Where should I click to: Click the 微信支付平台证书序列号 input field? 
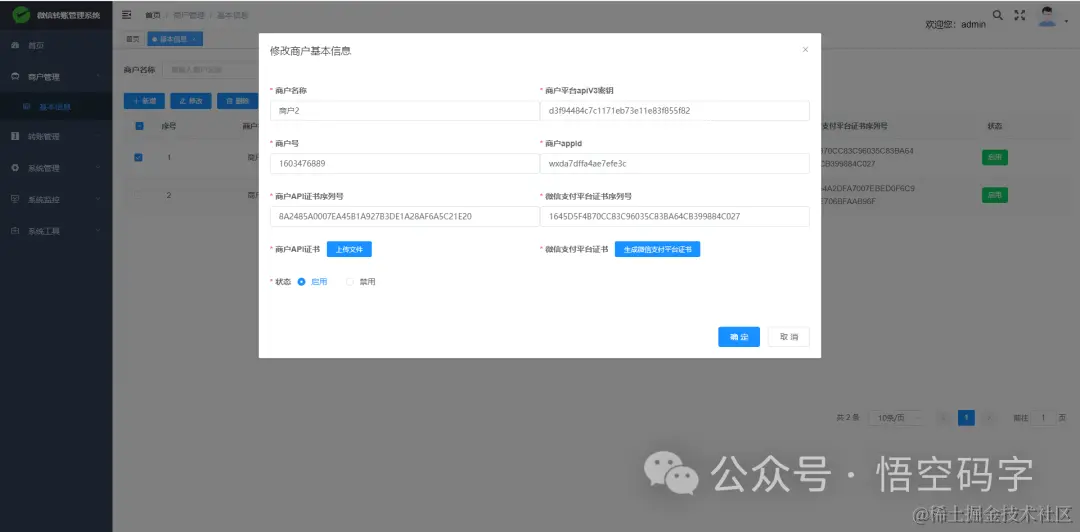pyautogui.click(x=674, y=216)
